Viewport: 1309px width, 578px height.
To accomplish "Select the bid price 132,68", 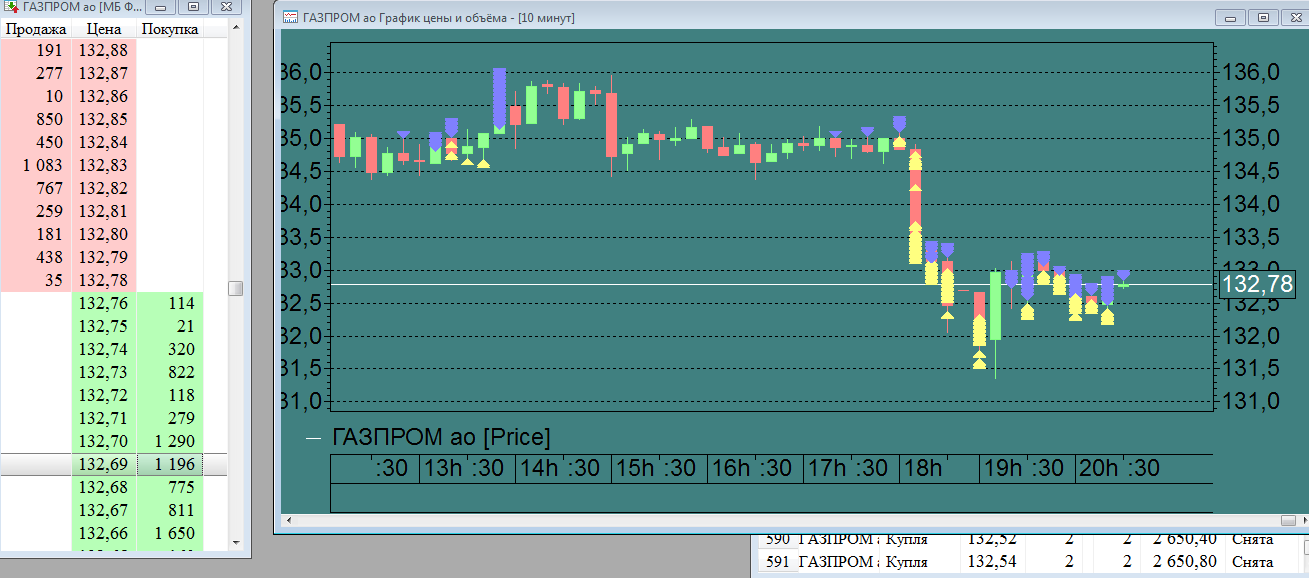I will pos(103,487).
